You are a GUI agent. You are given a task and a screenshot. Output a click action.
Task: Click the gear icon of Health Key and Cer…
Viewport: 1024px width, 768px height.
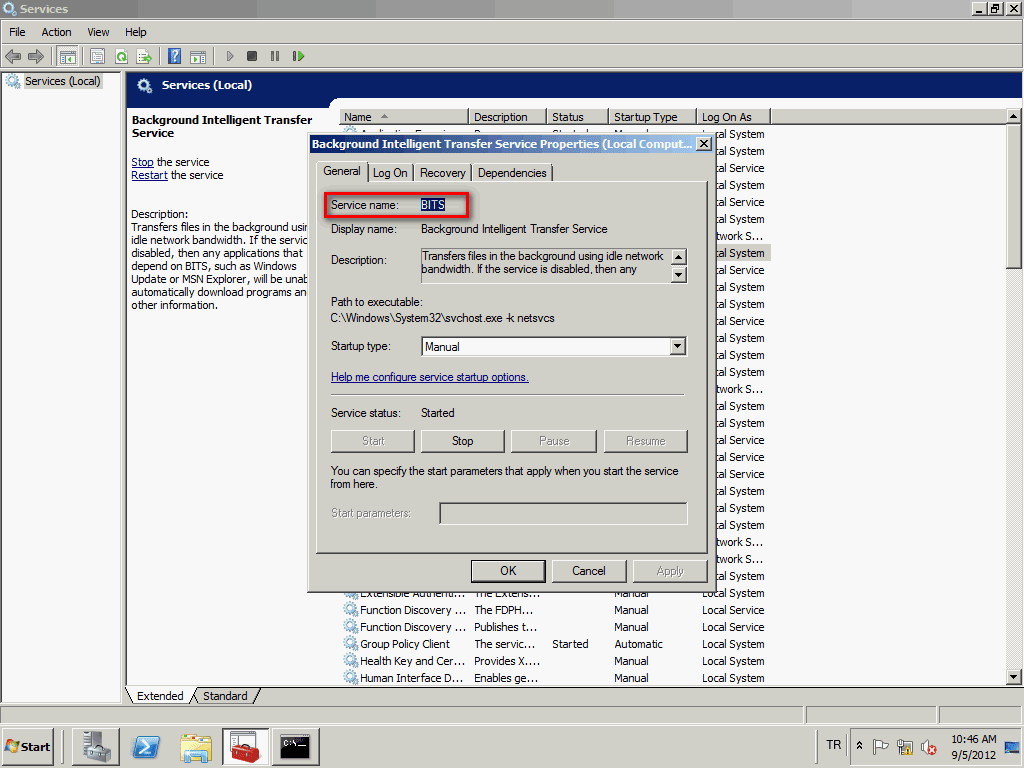(x=351, y=661)
